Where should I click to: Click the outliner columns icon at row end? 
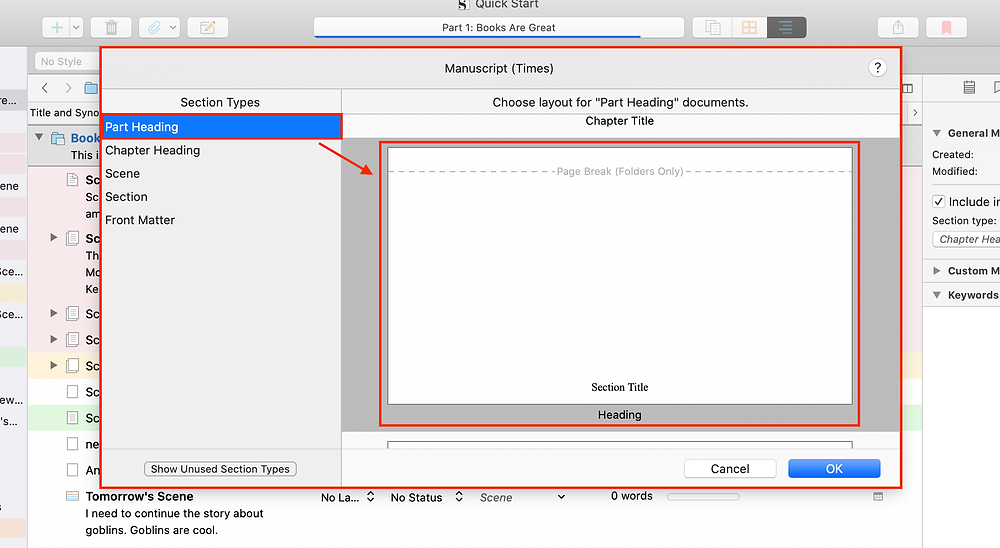[x=878, y=496]
